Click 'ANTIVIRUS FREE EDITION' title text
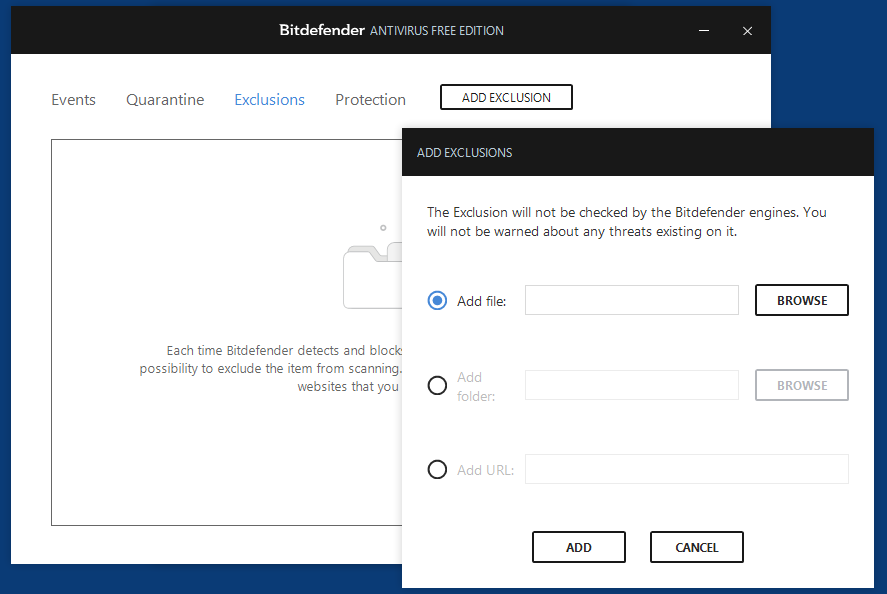 pos(437,31)
